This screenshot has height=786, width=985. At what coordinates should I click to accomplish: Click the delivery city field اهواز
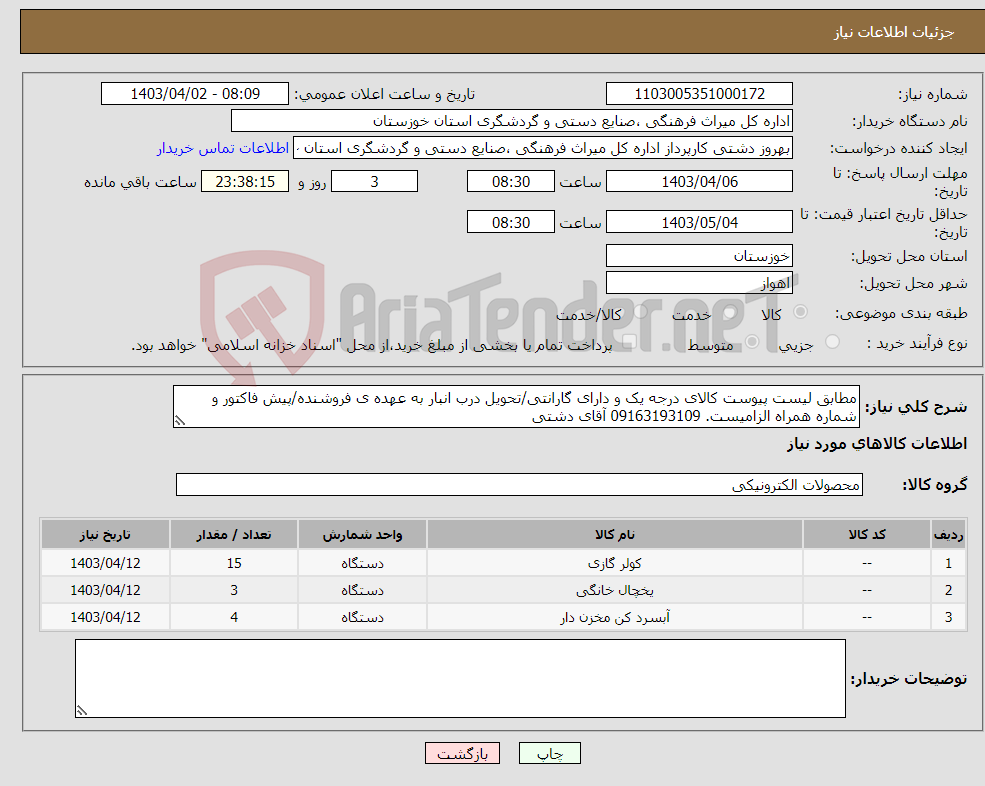[699, 283]
